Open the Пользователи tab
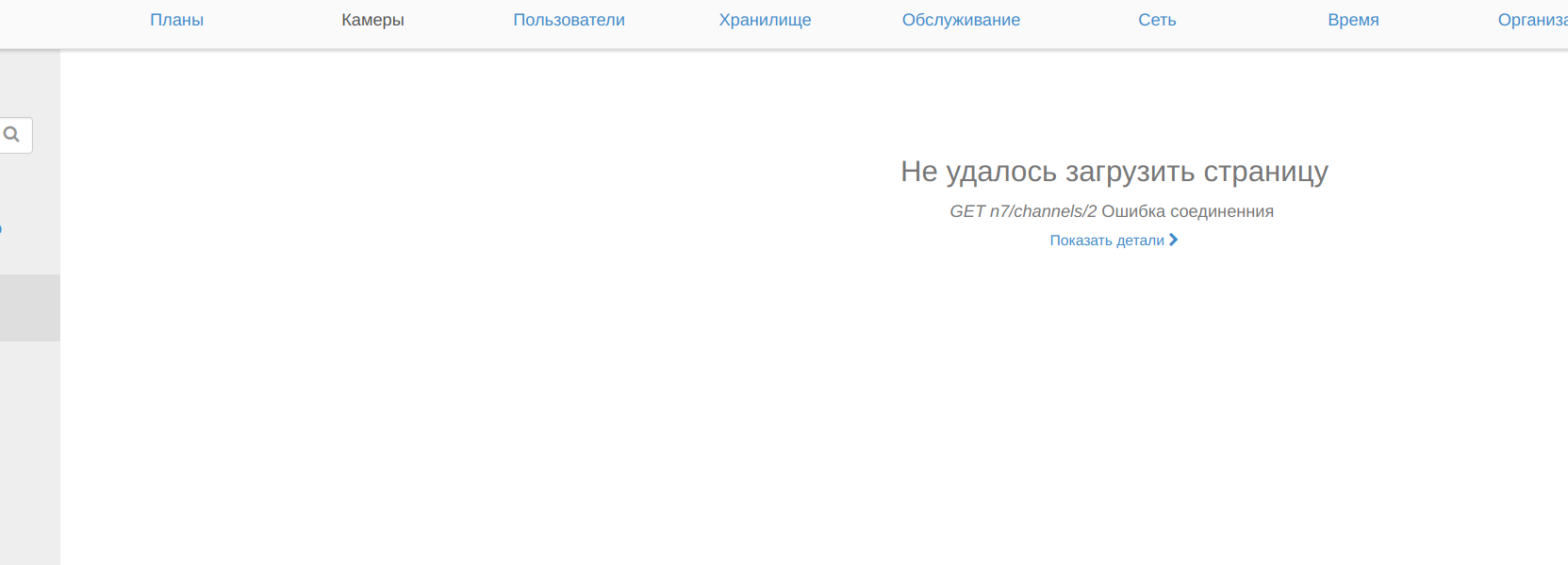Image resolution: width=1568 pixels, height=565 pixels. pyautogui.click(x=569, y=20)
